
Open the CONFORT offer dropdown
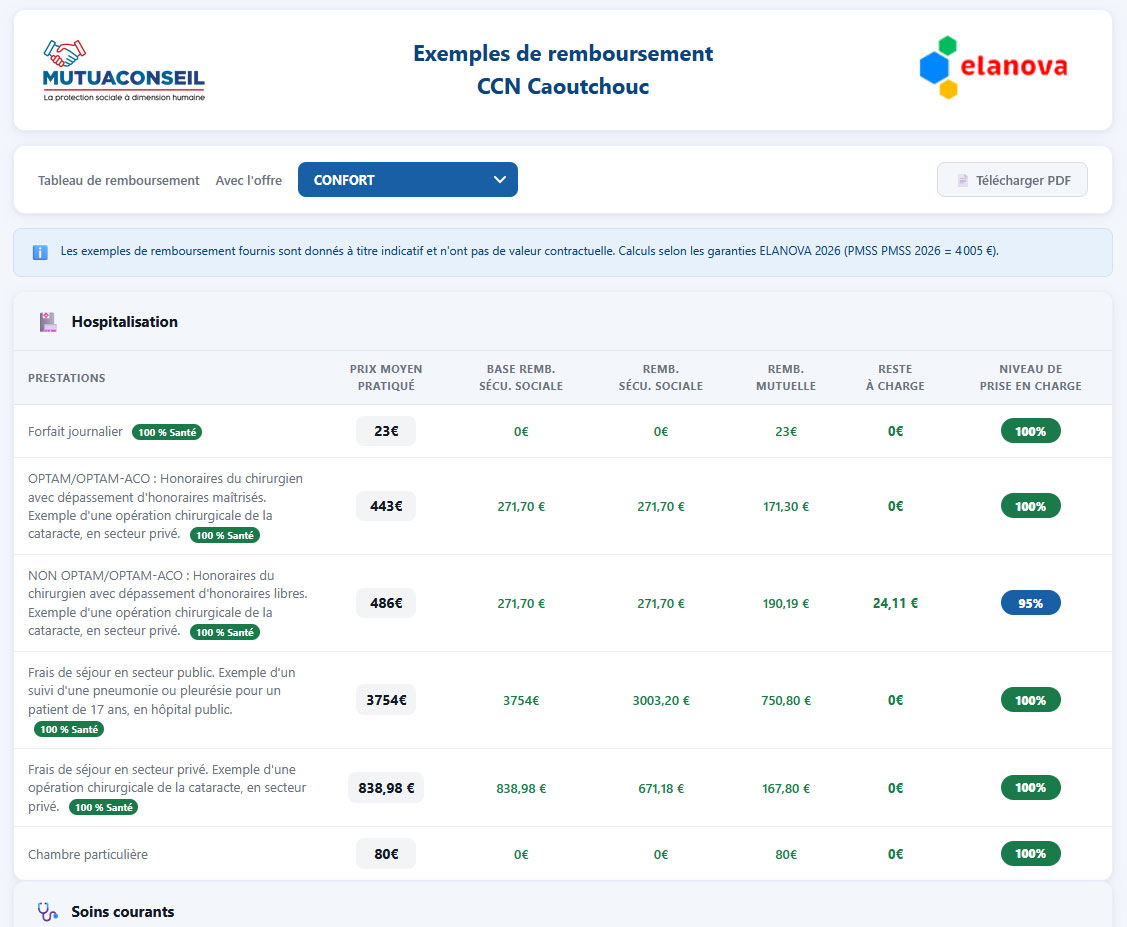point(408,180)
